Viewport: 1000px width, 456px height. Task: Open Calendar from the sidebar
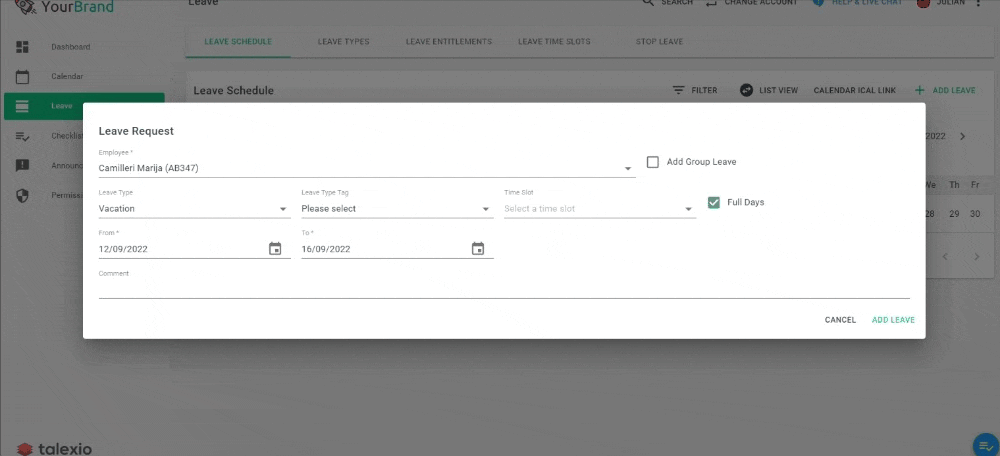tap(67, 77)
